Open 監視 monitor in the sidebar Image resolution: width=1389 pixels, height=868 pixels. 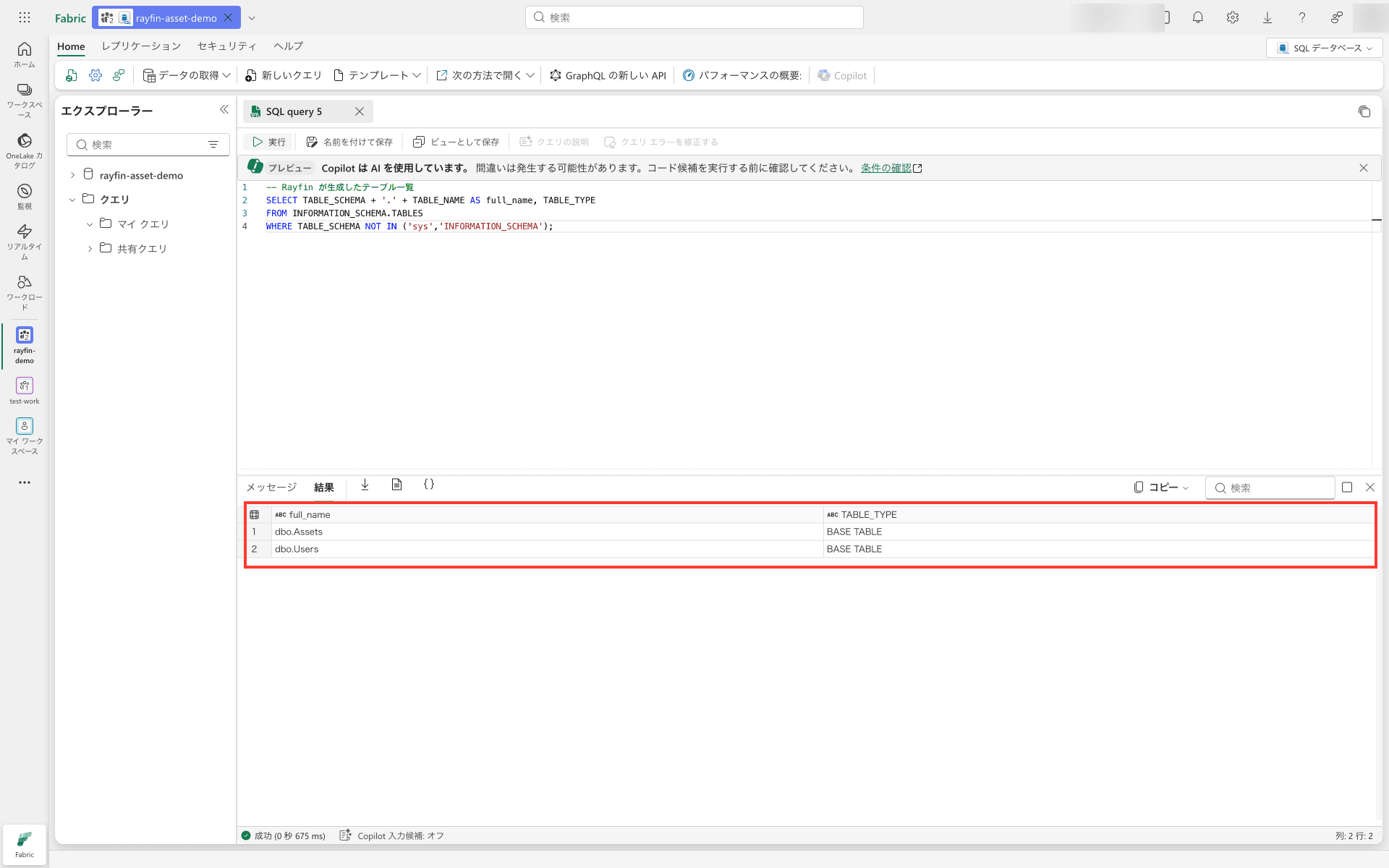click(25, 197)
